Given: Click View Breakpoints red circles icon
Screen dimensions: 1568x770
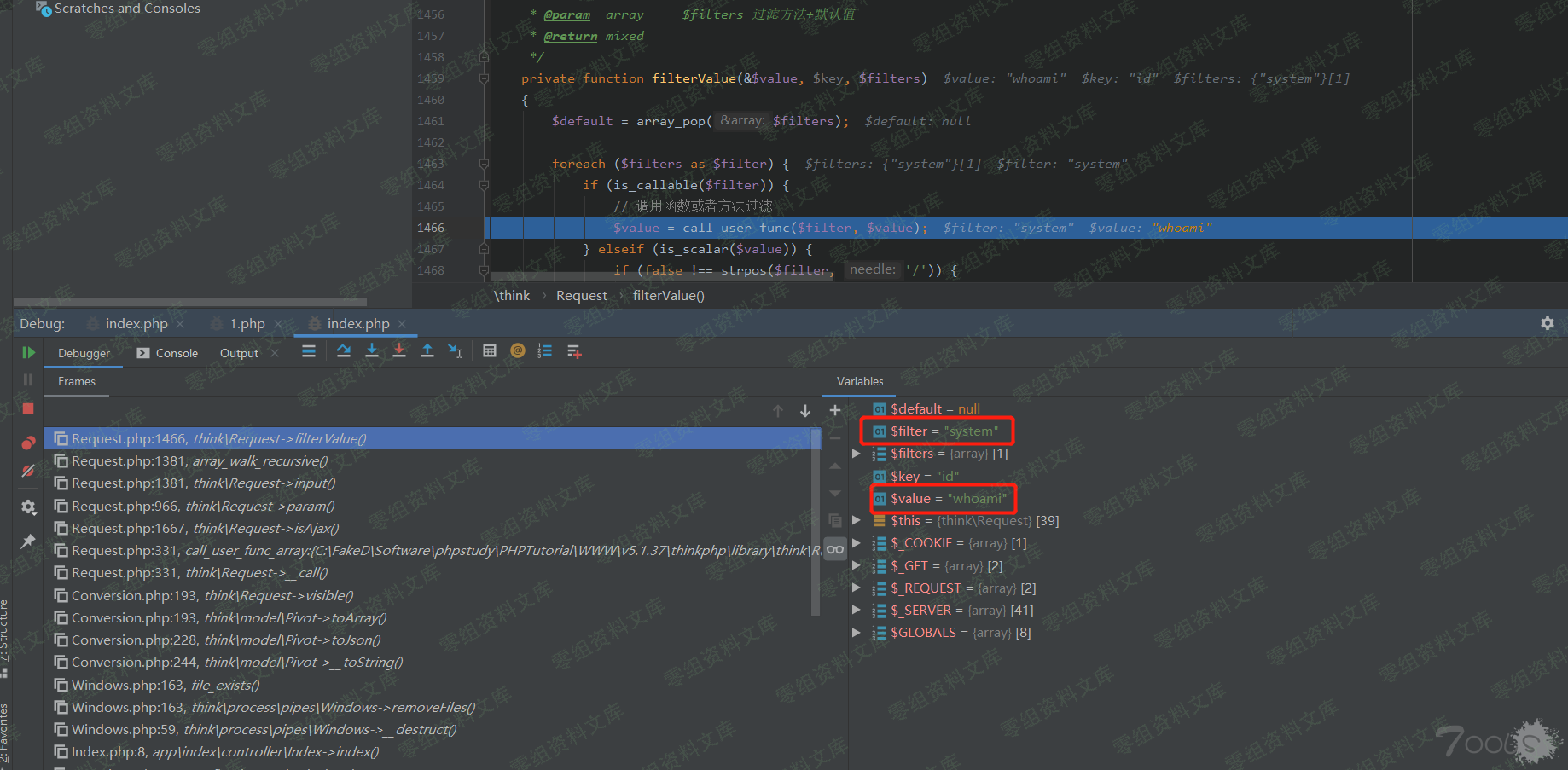Looking at the screenshot, I should pos(28,443).
